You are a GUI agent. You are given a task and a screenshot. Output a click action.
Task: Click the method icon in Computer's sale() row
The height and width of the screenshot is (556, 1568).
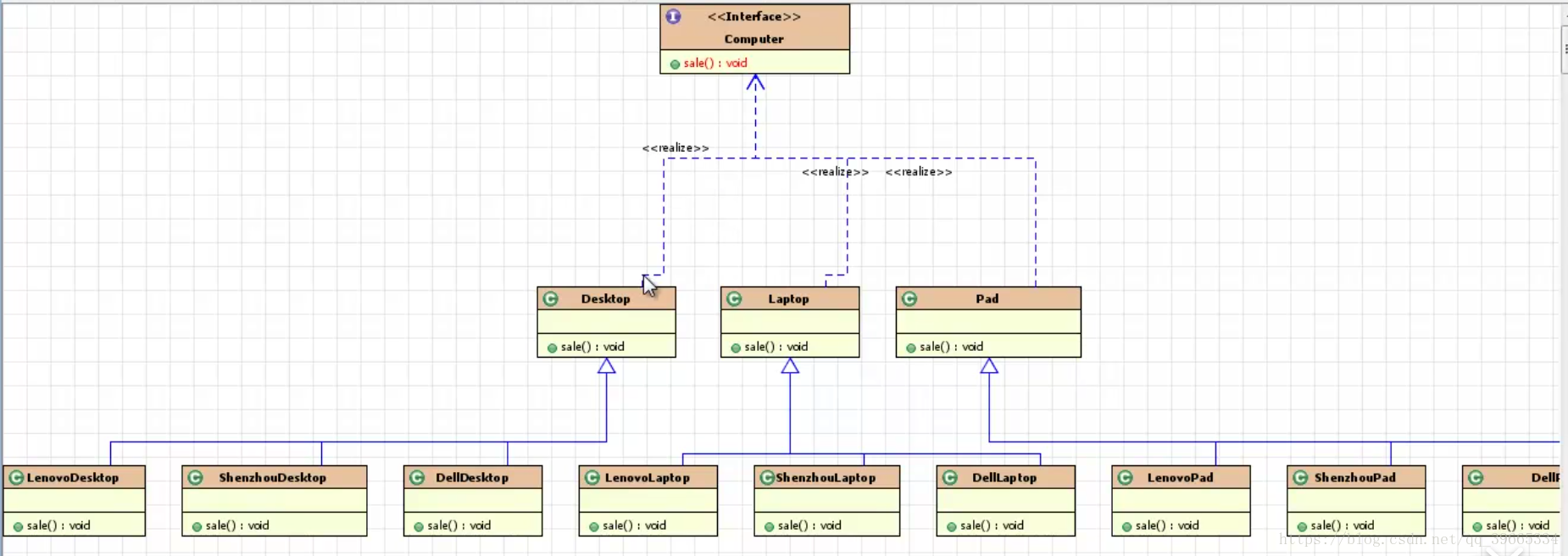pyautogui.click(x=675, y=64)
